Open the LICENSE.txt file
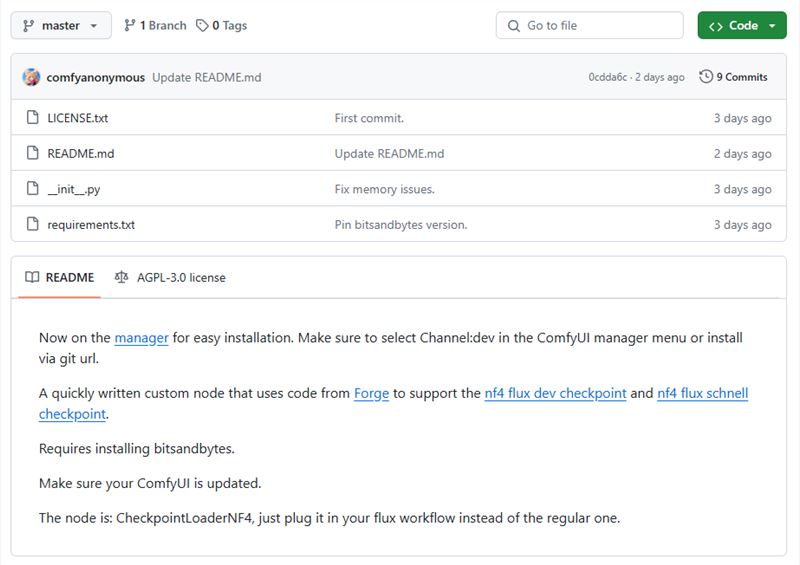 click(78, 118)
